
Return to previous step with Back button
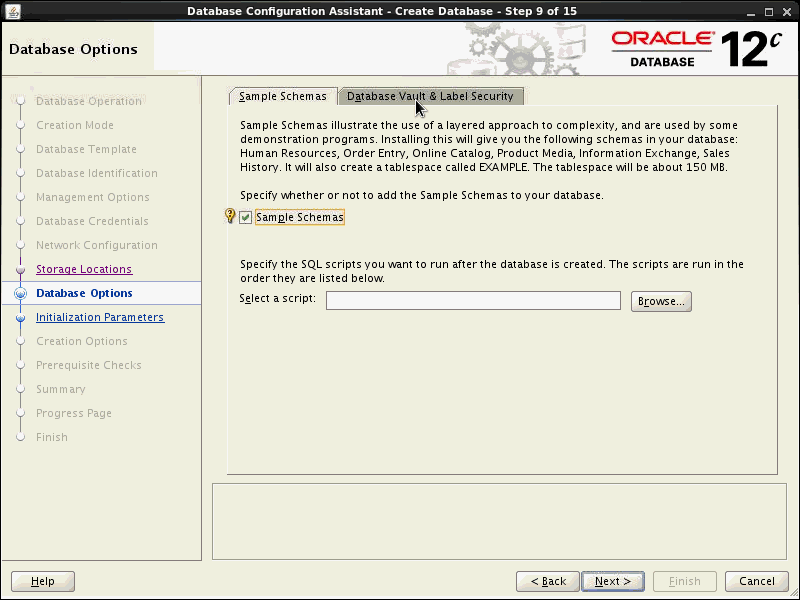(x=548, y=581)
